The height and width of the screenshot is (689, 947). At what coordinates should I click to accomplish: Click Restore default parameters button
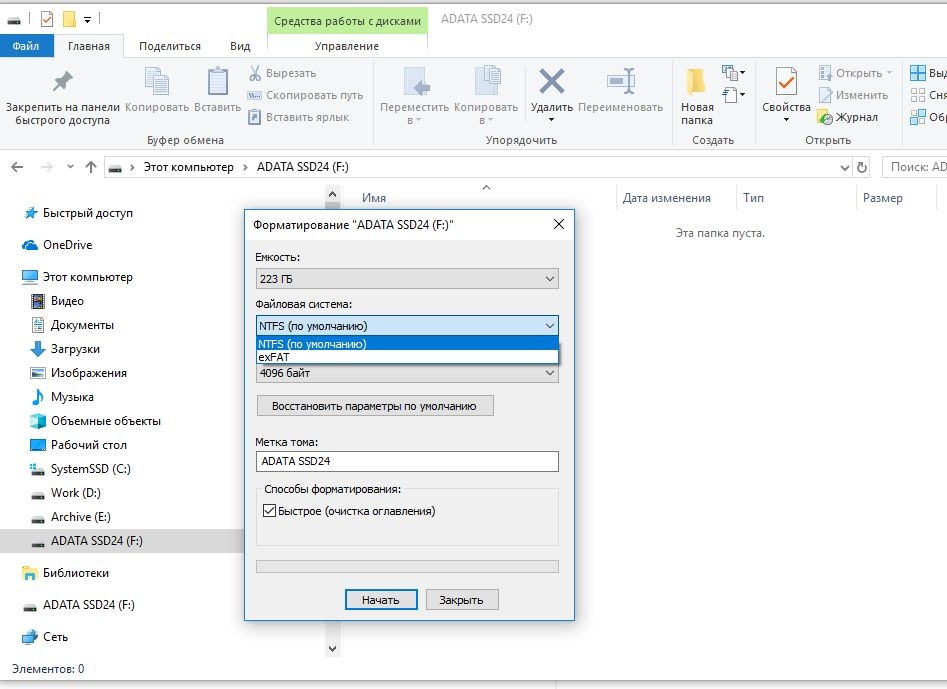pos(375,406)
